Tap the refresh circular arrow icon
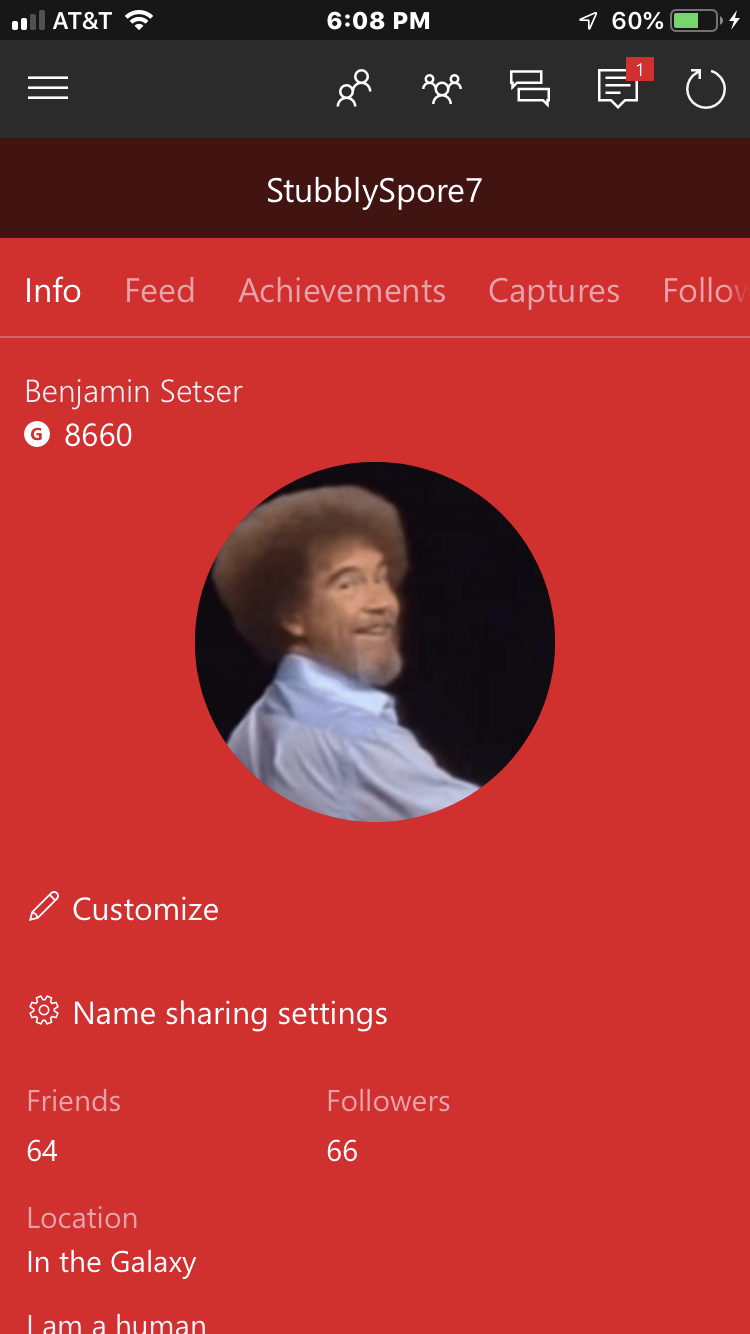The width and height of the screenshot is (750, 1334). [x=705, y=89]
